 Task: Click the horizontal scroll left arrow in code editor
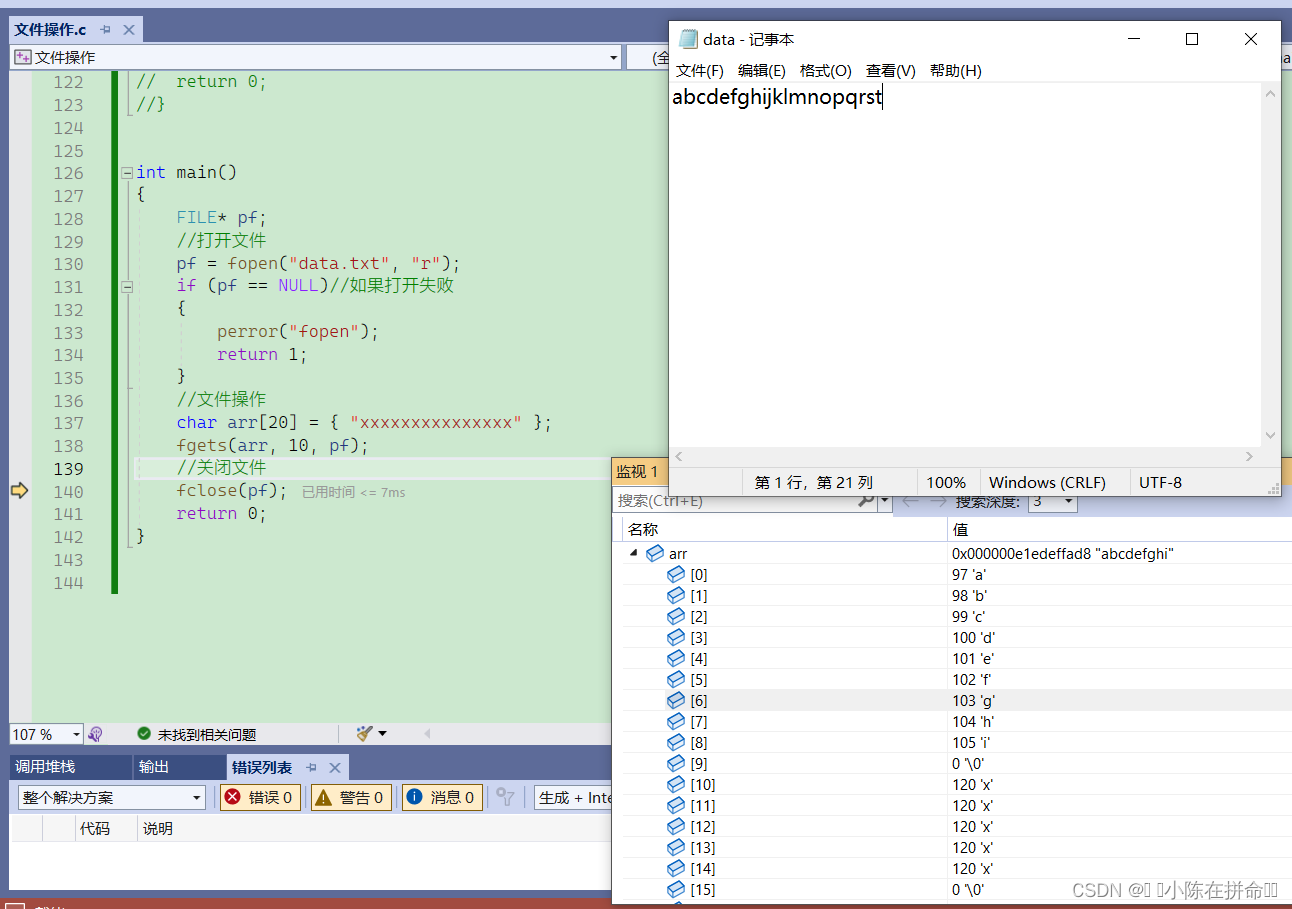coord(428,734)
